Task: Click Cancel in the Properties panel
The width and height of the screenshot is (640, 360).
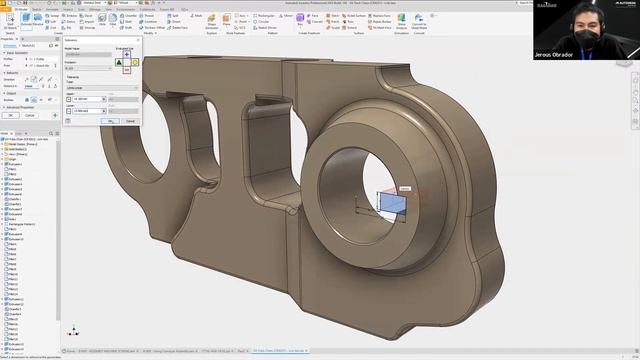Action: tap(30, 116)
